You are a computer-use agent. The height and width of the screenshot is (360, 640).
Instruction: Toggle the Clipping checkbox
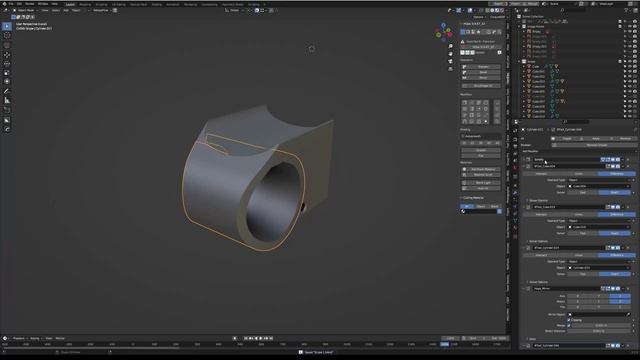(569, 320)
